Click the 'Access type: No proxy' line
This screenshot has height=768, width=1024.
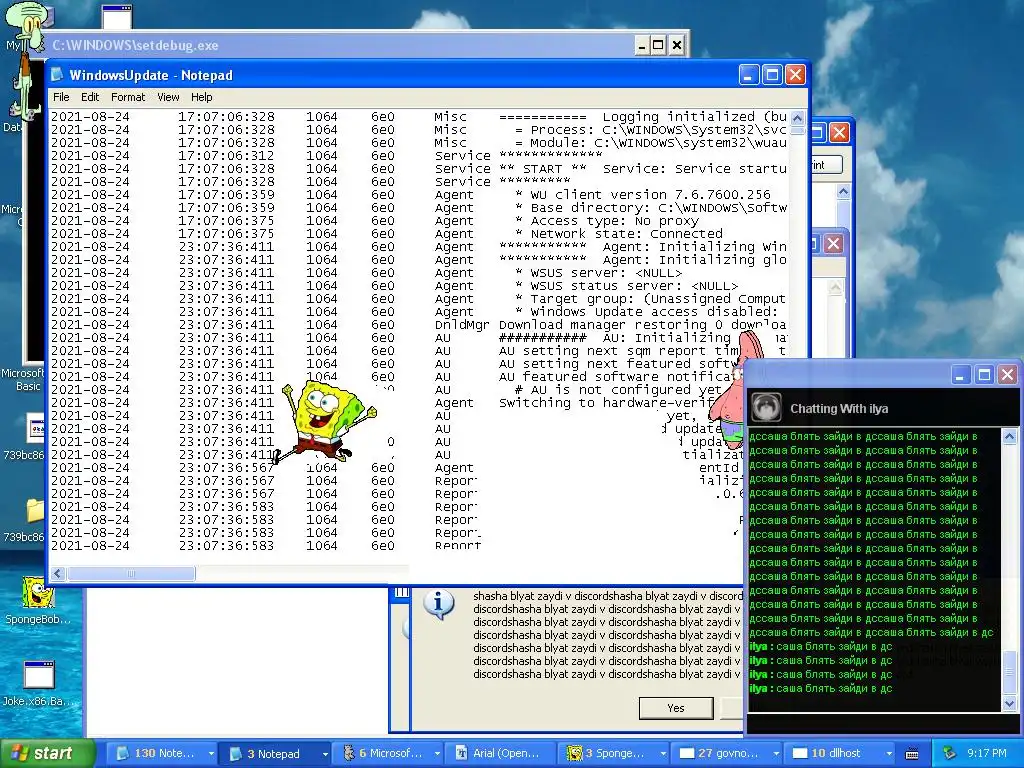(x=607, y=221)
